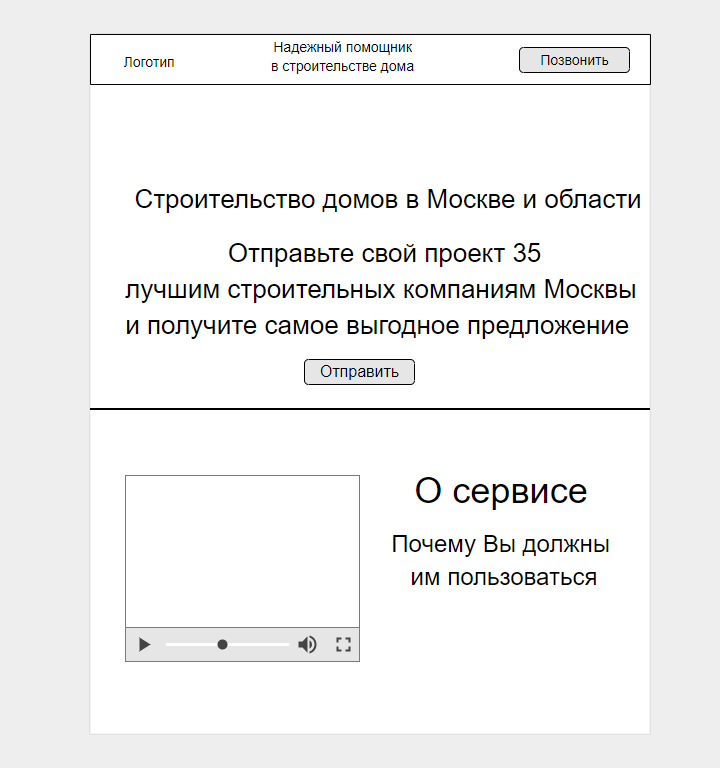Click the blank video preview area

tap(242, 550)
